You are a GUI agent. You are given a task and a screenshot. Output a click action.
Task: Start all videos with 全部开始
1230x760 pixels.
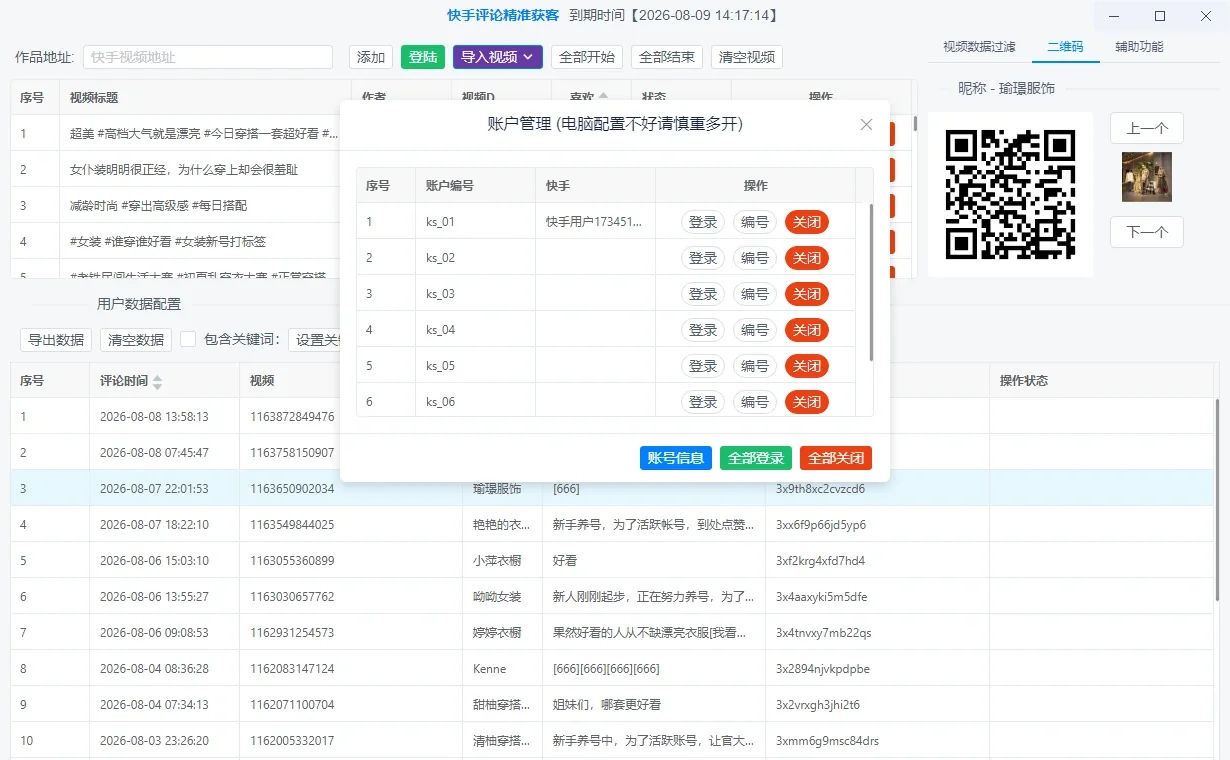click(587, 57)
